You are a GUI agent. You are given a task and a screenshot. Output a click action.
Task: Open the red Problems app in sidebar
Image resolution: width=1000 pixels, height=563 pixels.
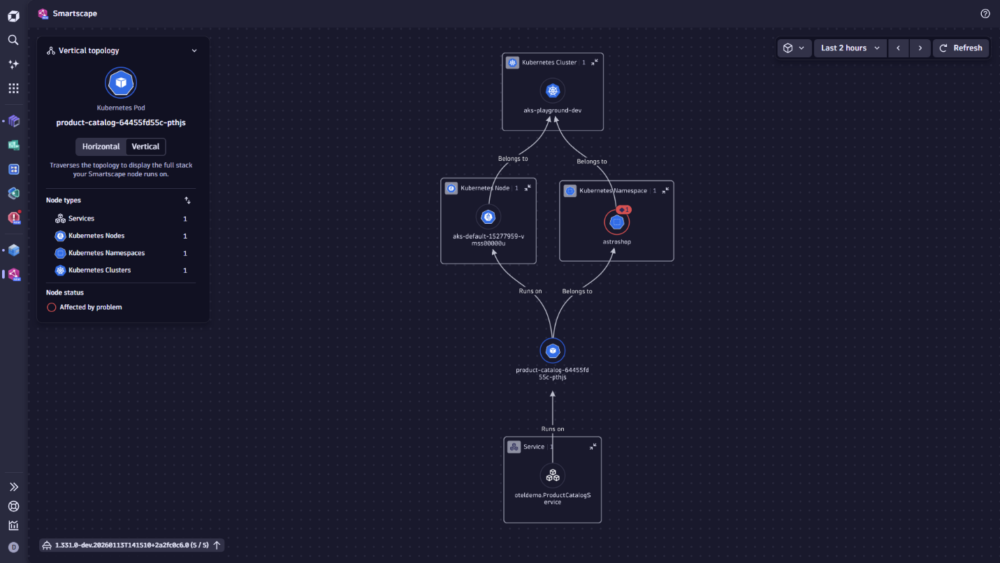(x=14, y=217)
